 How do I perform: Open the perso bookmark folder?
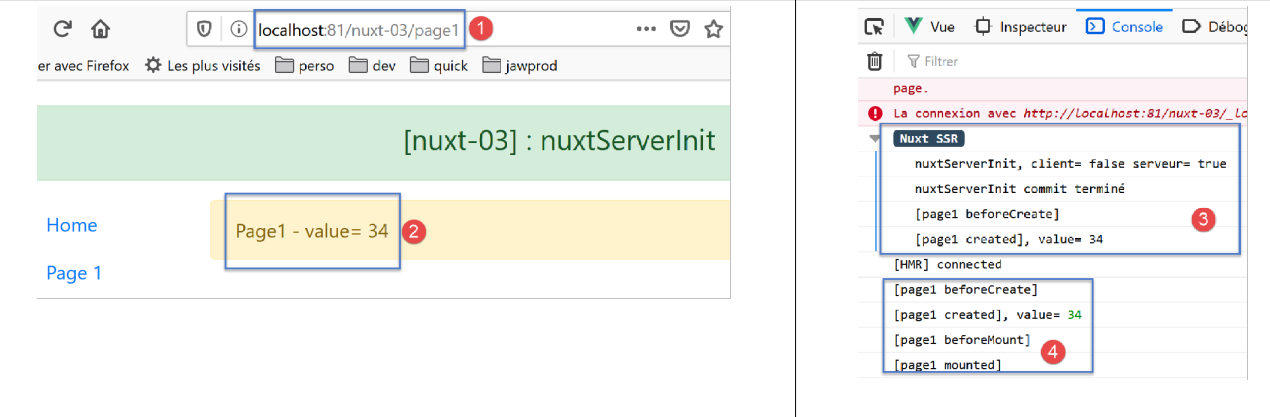(304, 66)
